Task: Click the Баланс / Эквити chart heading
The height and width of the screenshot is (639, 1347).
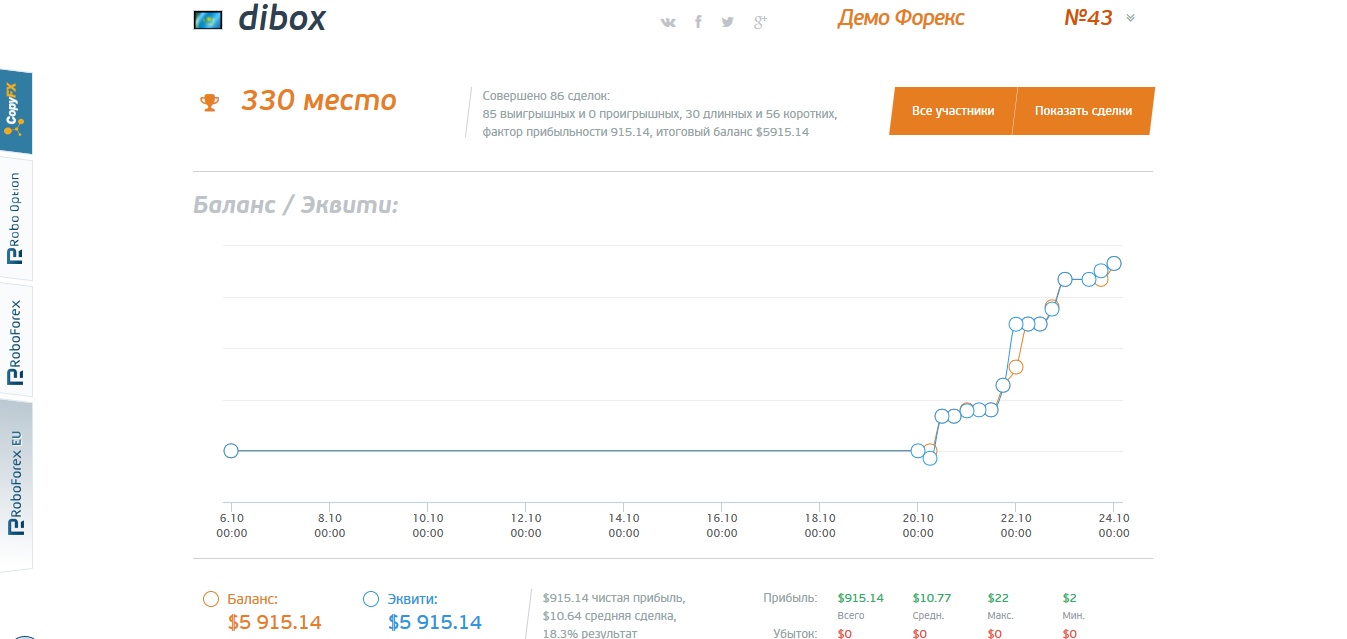Action: (x=296, y=206)
